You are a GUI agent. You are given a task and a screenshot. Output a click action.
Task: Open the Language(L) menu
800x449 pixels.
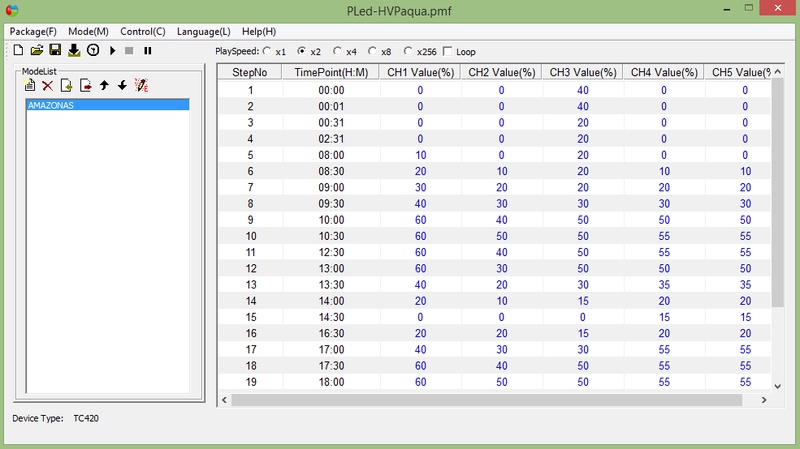[203, 31]
